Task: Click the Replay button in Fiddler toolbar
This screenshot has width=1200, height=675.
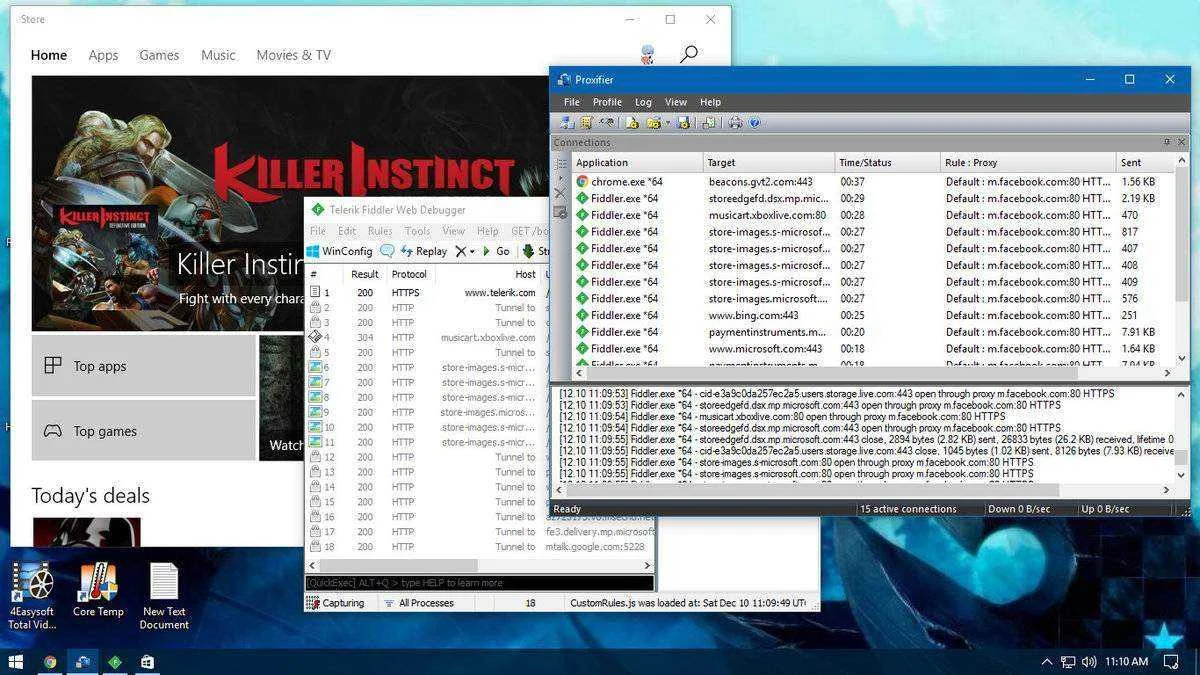Action: 424,251
